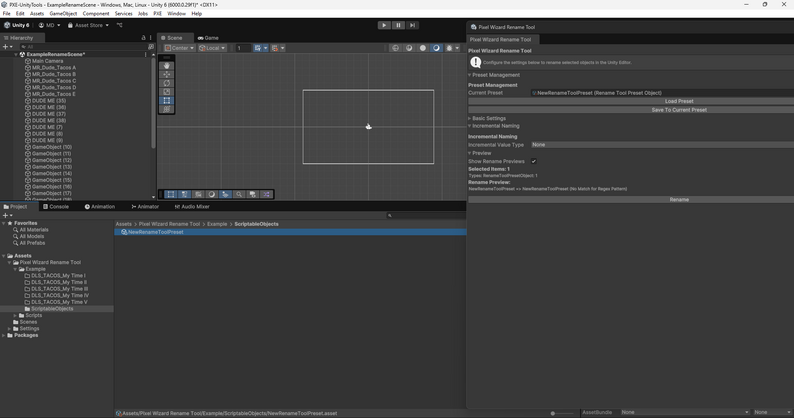Click the Scene draw mode globe icon
This screenshot has height=418, width=794.
tap(395, 48)
